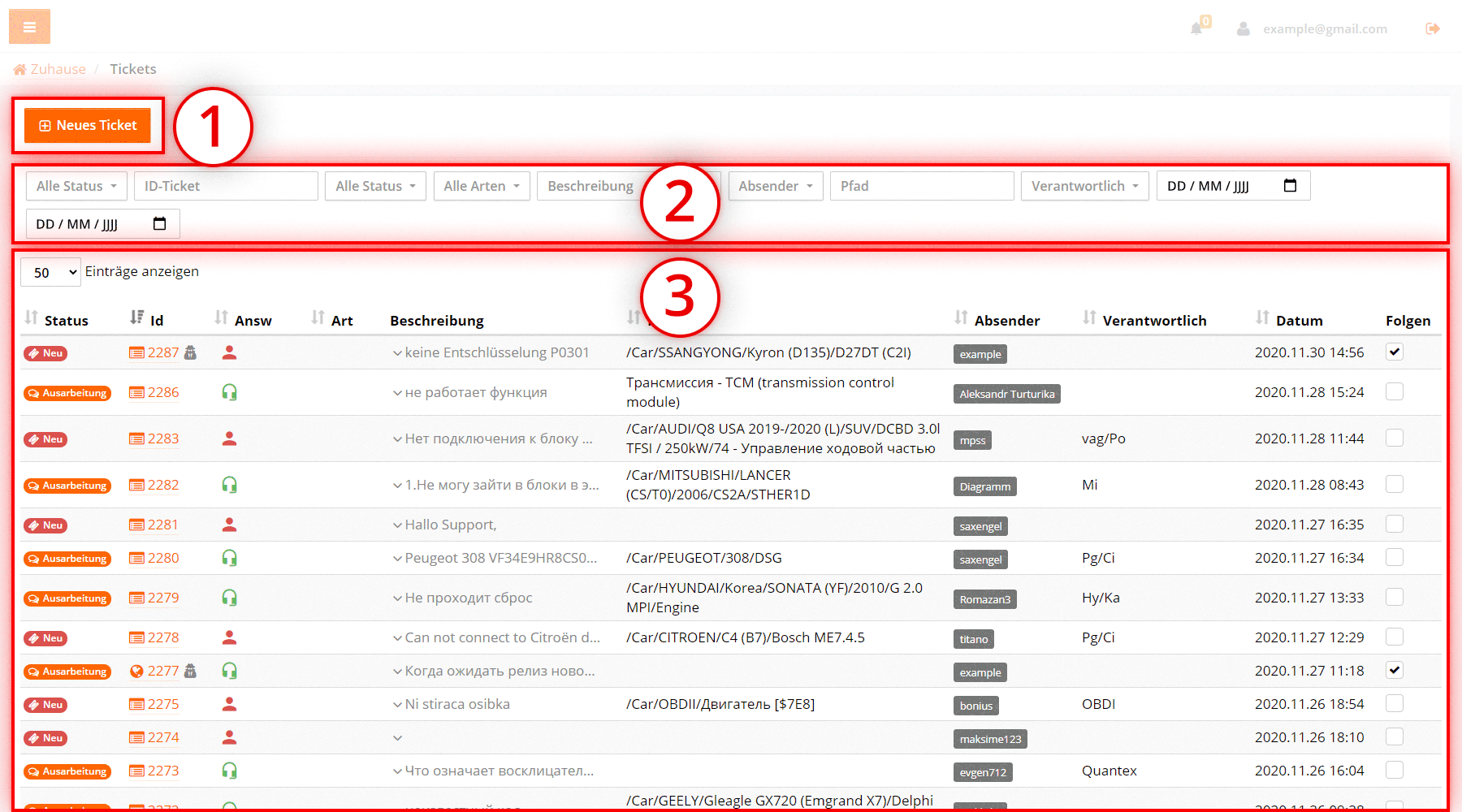Sort table by Status column
The height and width of the screenshot is (812, 1462).
click(x=57, y=320)
